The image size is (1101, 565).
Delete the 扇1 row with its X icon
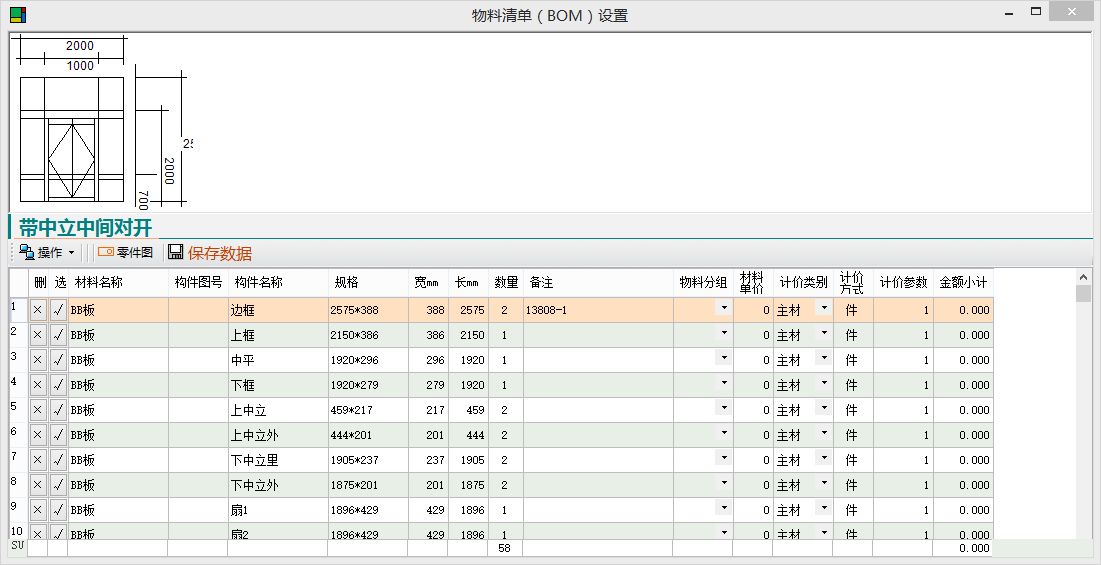[x=38, y=510]
